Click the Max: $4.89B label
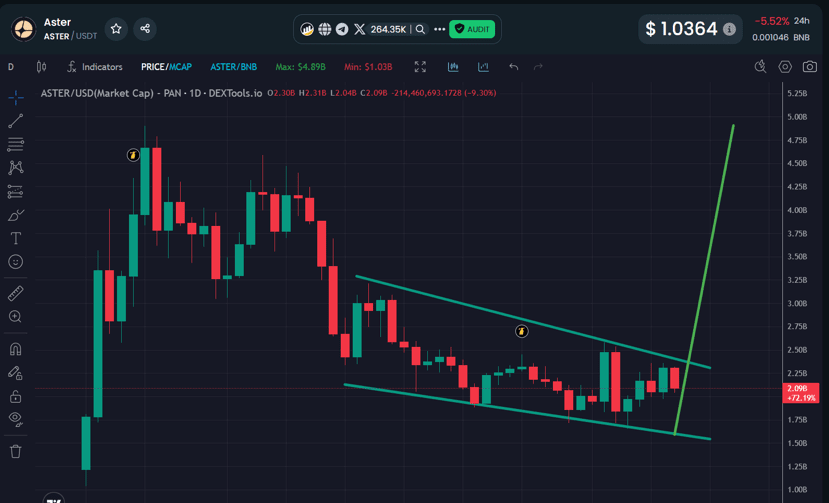The height and width of the screenshot is (503, 829). point(300,67)
